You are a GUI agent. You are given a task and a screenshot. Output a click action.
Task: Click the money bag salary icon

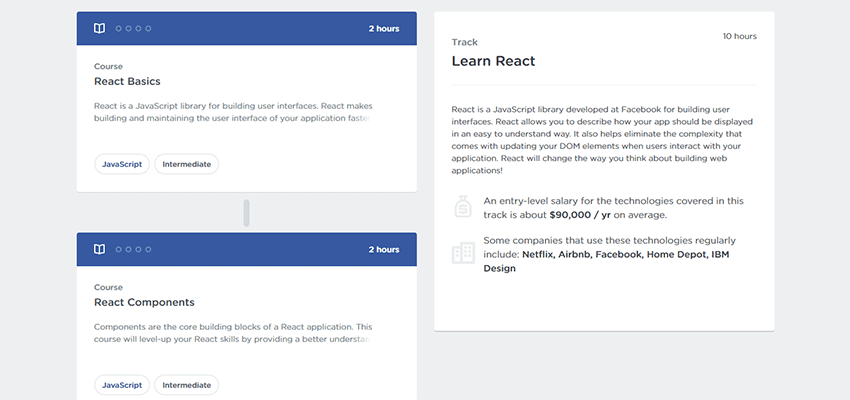(x=463, y=208)
